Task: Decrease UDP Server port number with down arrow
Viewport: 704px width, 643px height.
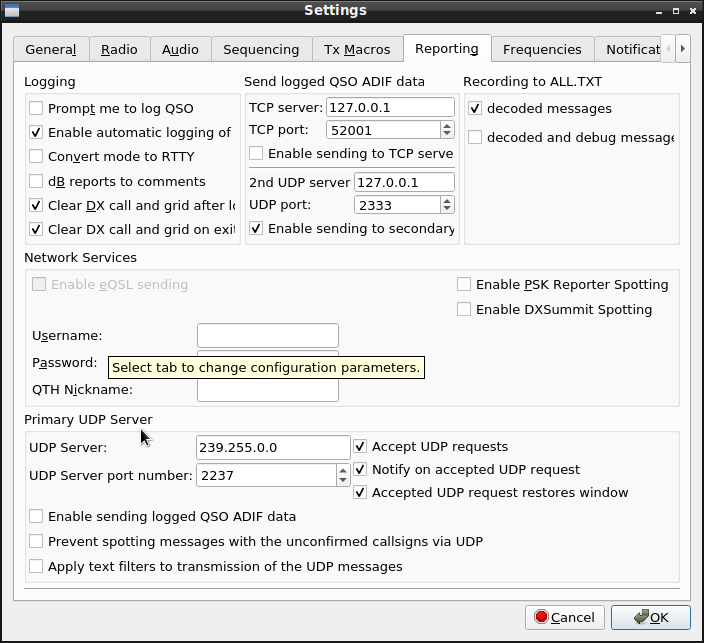Action: [x=343, y=480]
